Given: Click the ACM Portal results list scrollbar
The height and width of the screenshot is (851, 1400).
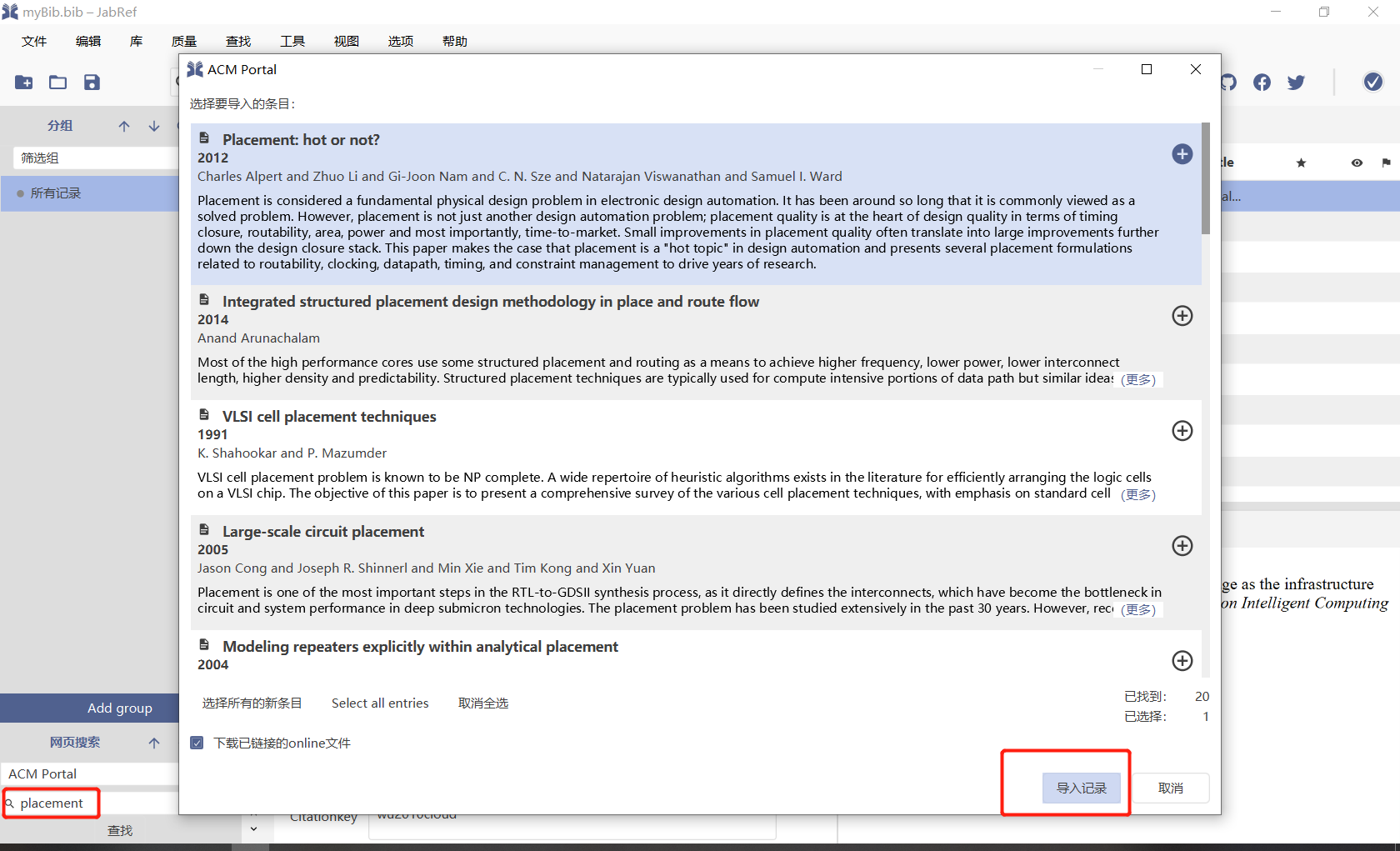Looking at the screenshot, I should [1206, 178].
